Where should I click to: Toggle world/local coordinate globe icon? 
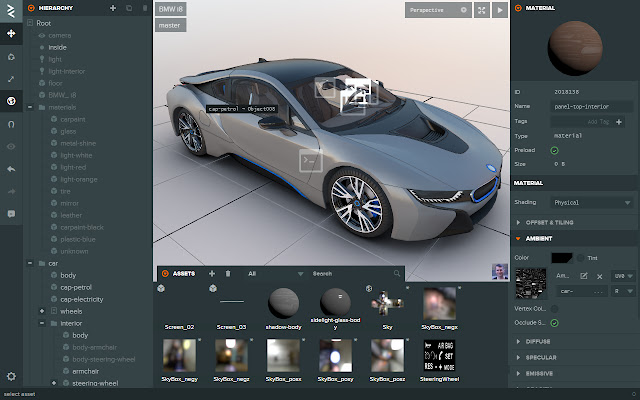(x=11, y=101)
